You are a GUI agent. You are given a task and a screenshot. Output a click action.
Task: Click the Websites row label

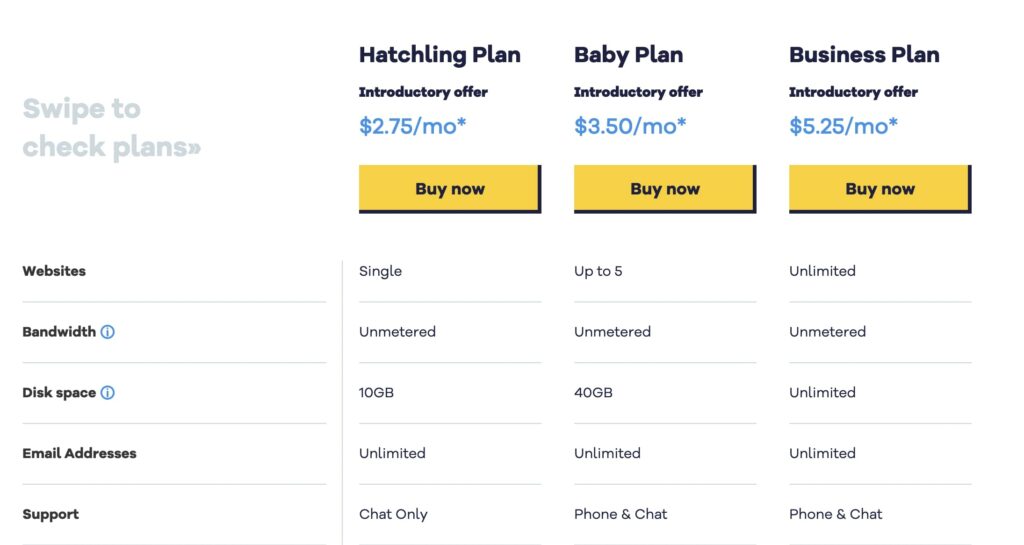54,271
